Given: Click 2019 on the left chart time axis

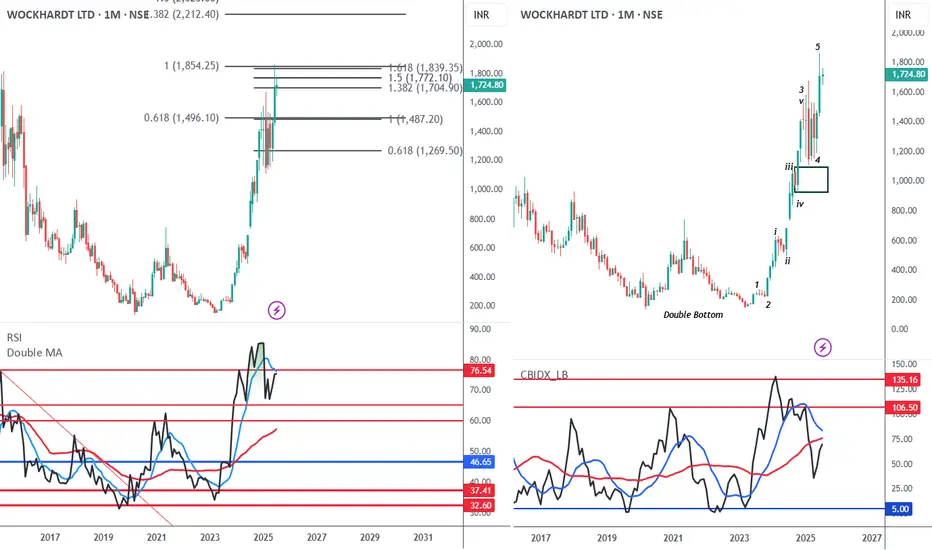Looking at the screenshot, I should (x=103, y=538).
